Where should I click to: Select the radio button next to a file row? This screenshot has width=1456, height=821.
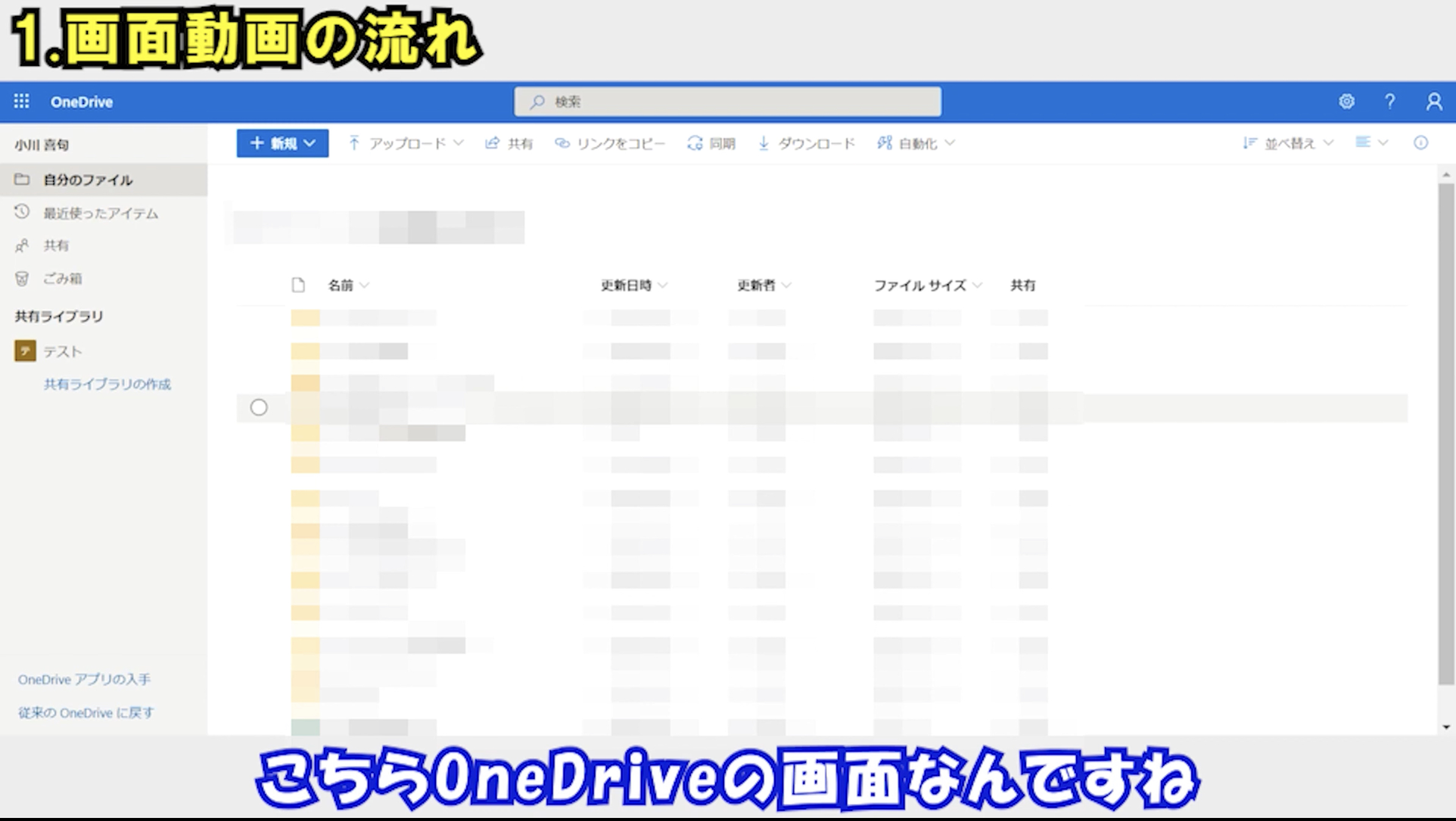(x=259, y=407)
